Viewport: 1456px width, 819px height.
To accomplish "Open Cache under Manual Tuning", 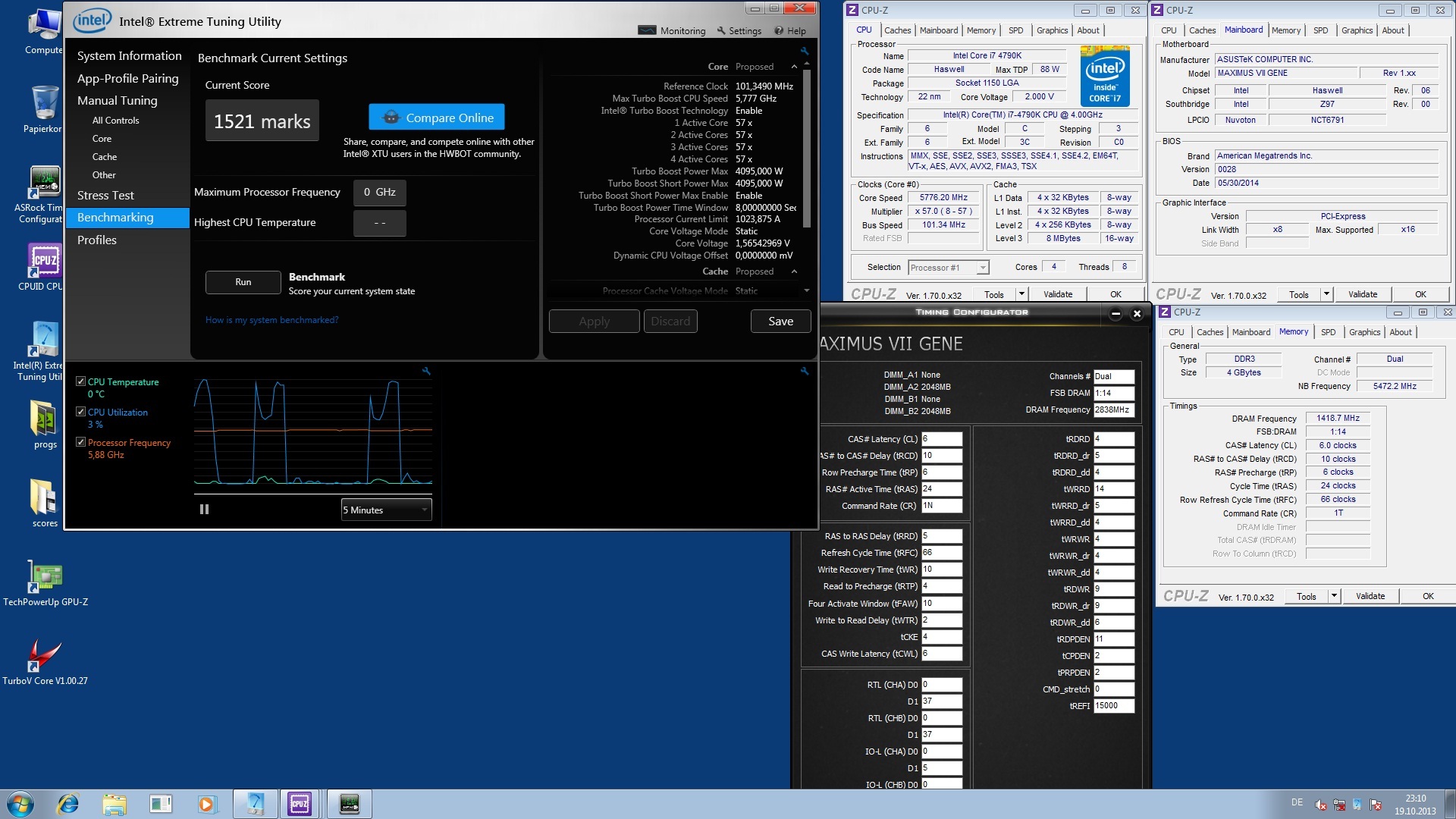I will (x=105, y=157).
